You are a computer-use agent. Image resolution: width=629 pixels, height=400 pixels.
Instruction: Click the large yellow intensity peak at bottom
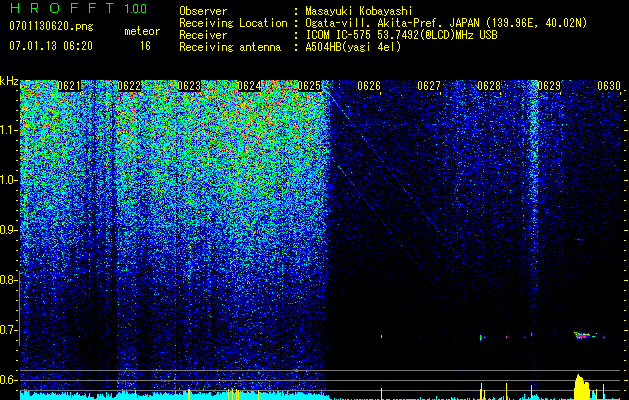click(582, 386)
